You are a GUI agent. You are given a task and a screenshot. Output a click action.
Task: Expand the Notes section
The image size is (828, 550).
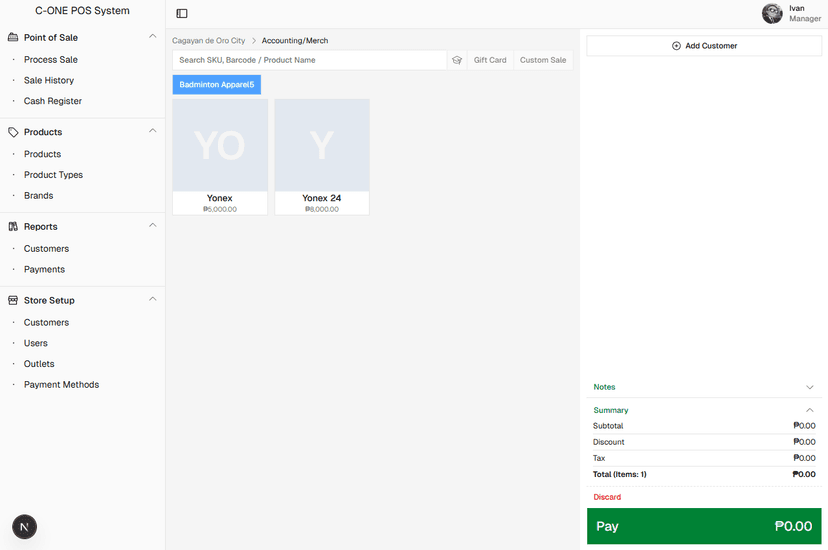pos(704,387)
